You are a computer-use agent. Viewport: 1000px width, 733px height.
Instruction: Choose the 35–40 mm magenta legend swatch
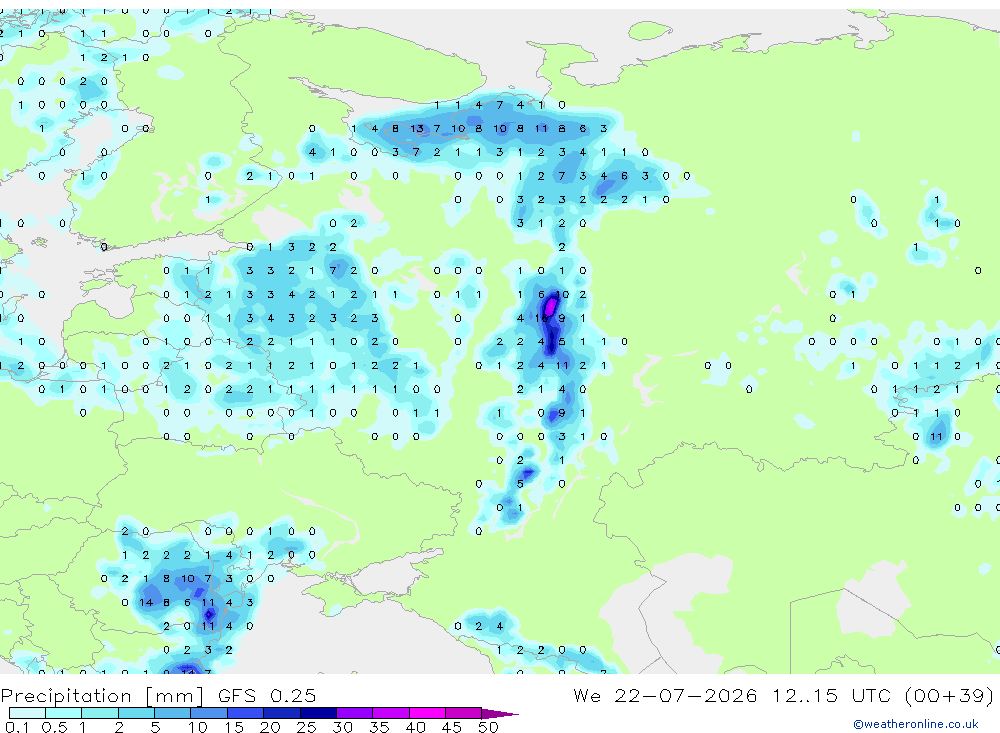coord(390,713)
